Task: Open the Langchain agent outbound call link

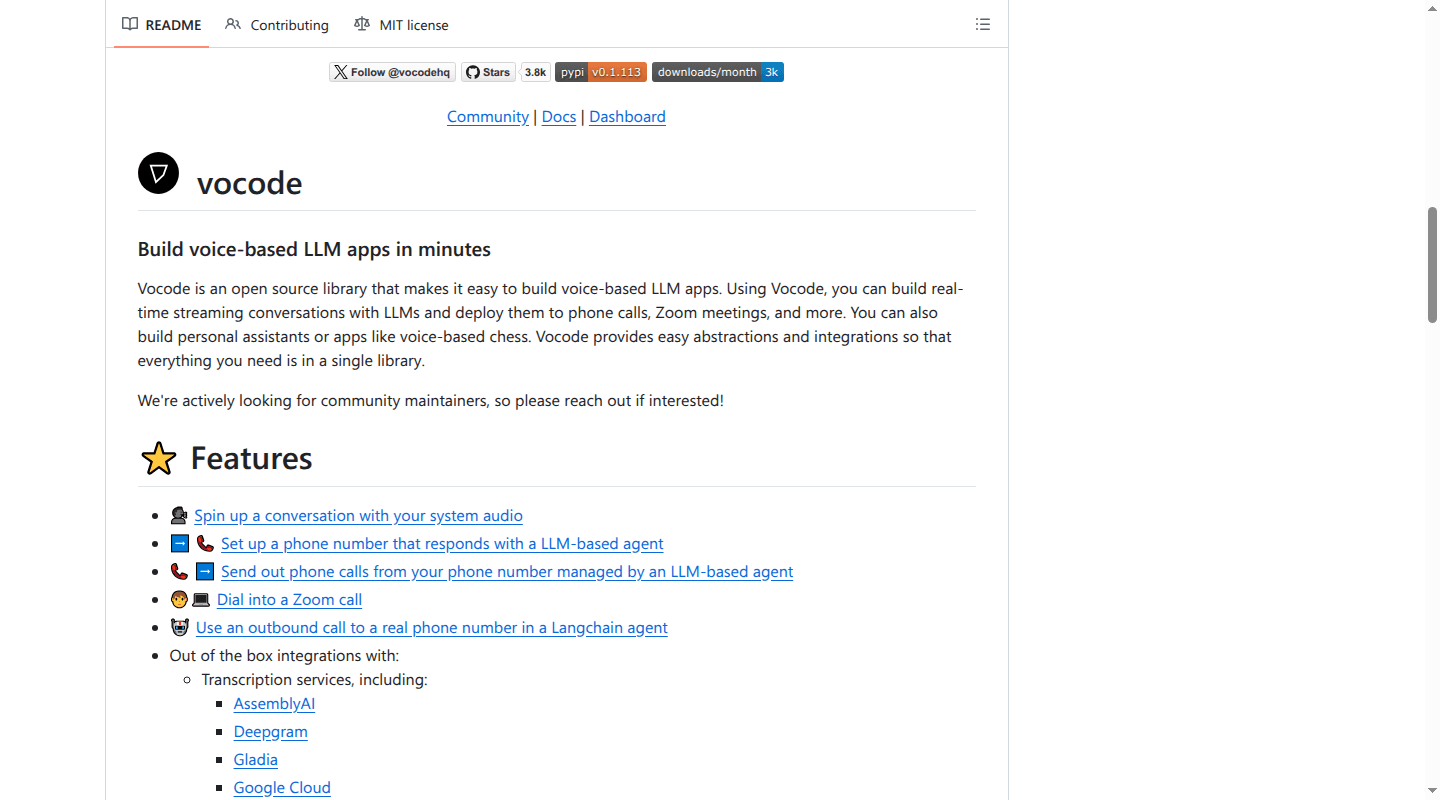Action: click(x=432, y=628)
